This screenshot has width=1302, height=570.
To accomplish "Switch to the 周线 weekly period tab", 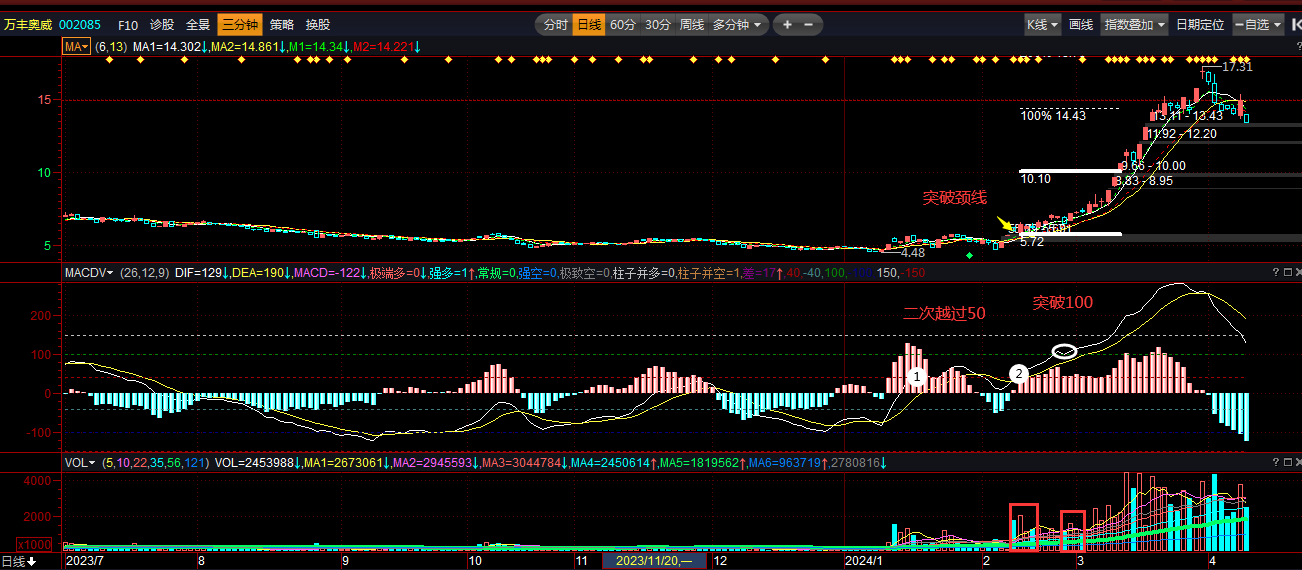I will click(x=692, y=25).
